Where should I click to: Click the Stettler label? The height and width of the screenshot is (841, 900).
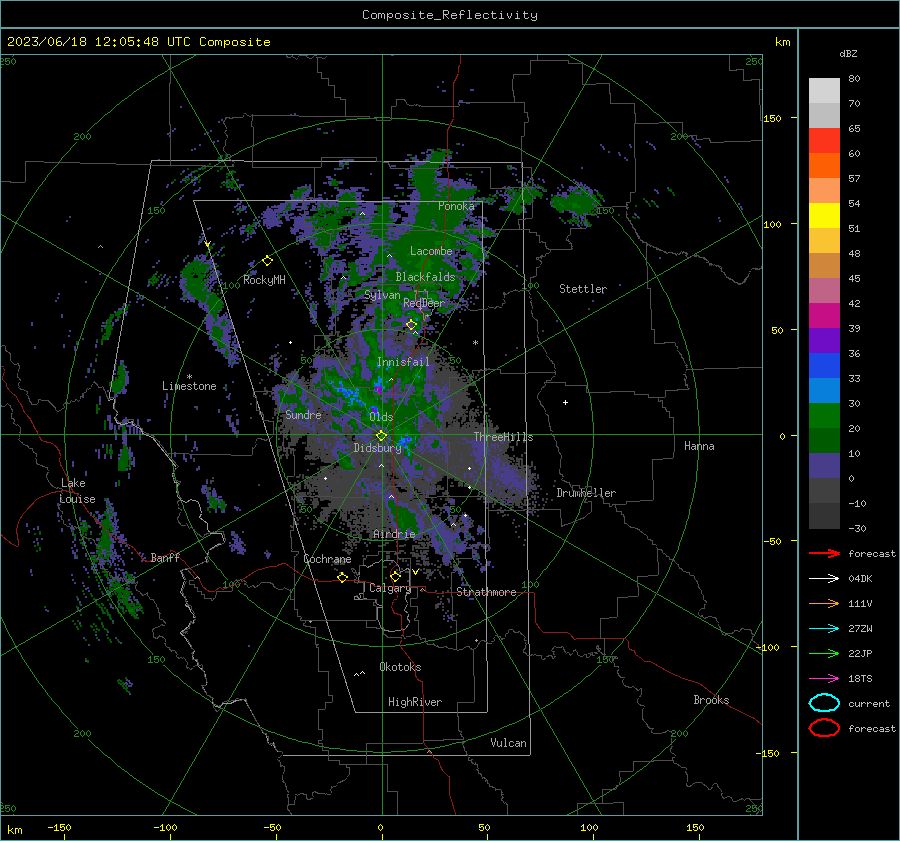click(x=583, y=289)
